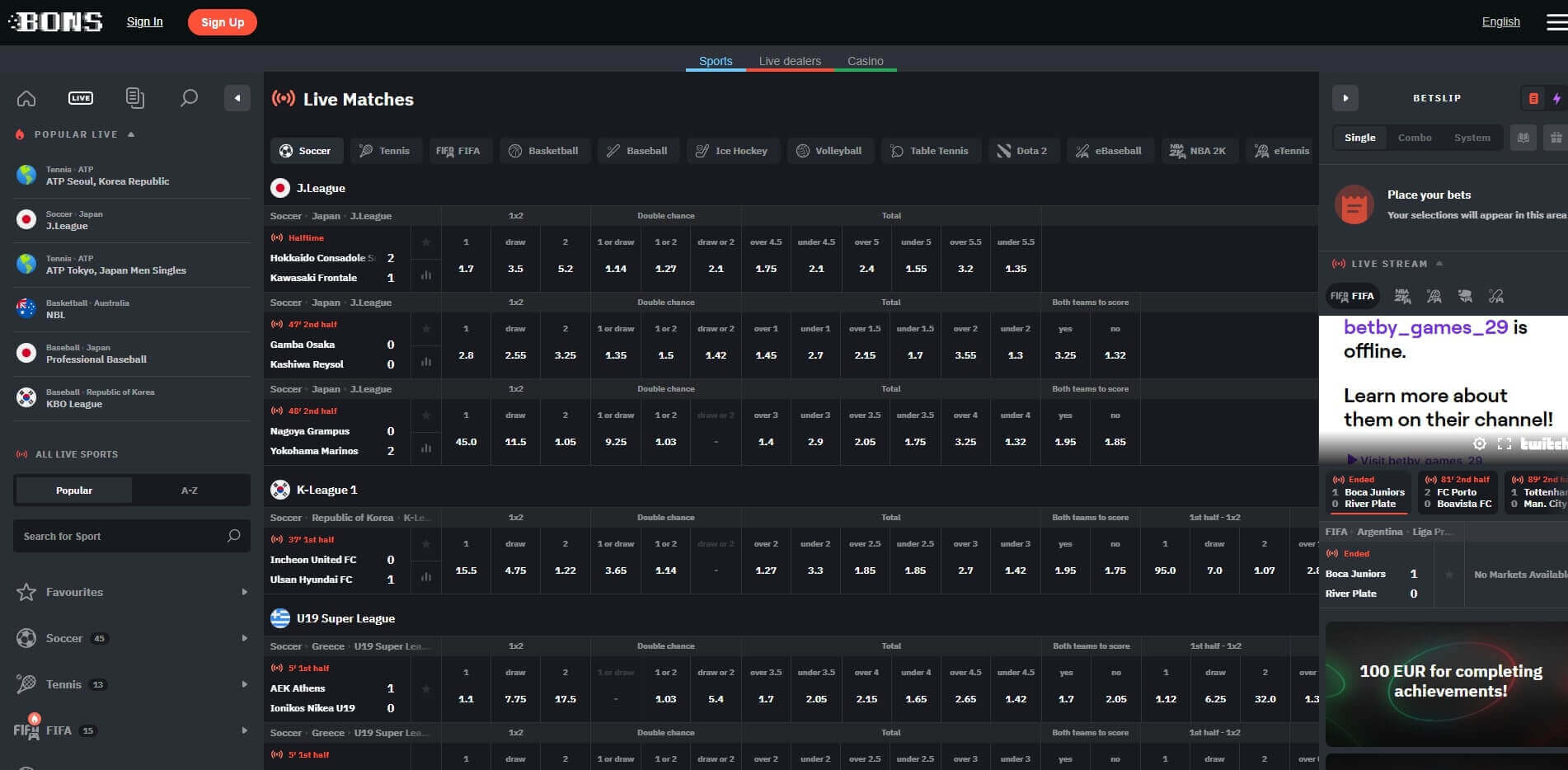The width and height of the screenshot is (1568, 770).
Task: Favourite the Gamba Osaka match star
Action: (426, 329)
